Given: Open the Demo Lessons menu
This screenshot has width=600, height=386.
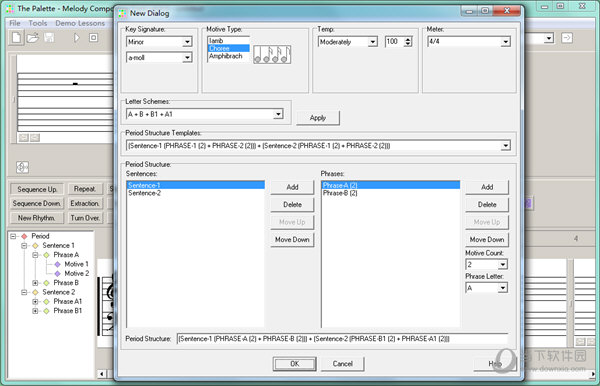Looking at the screenshot, I should (80, 23).
